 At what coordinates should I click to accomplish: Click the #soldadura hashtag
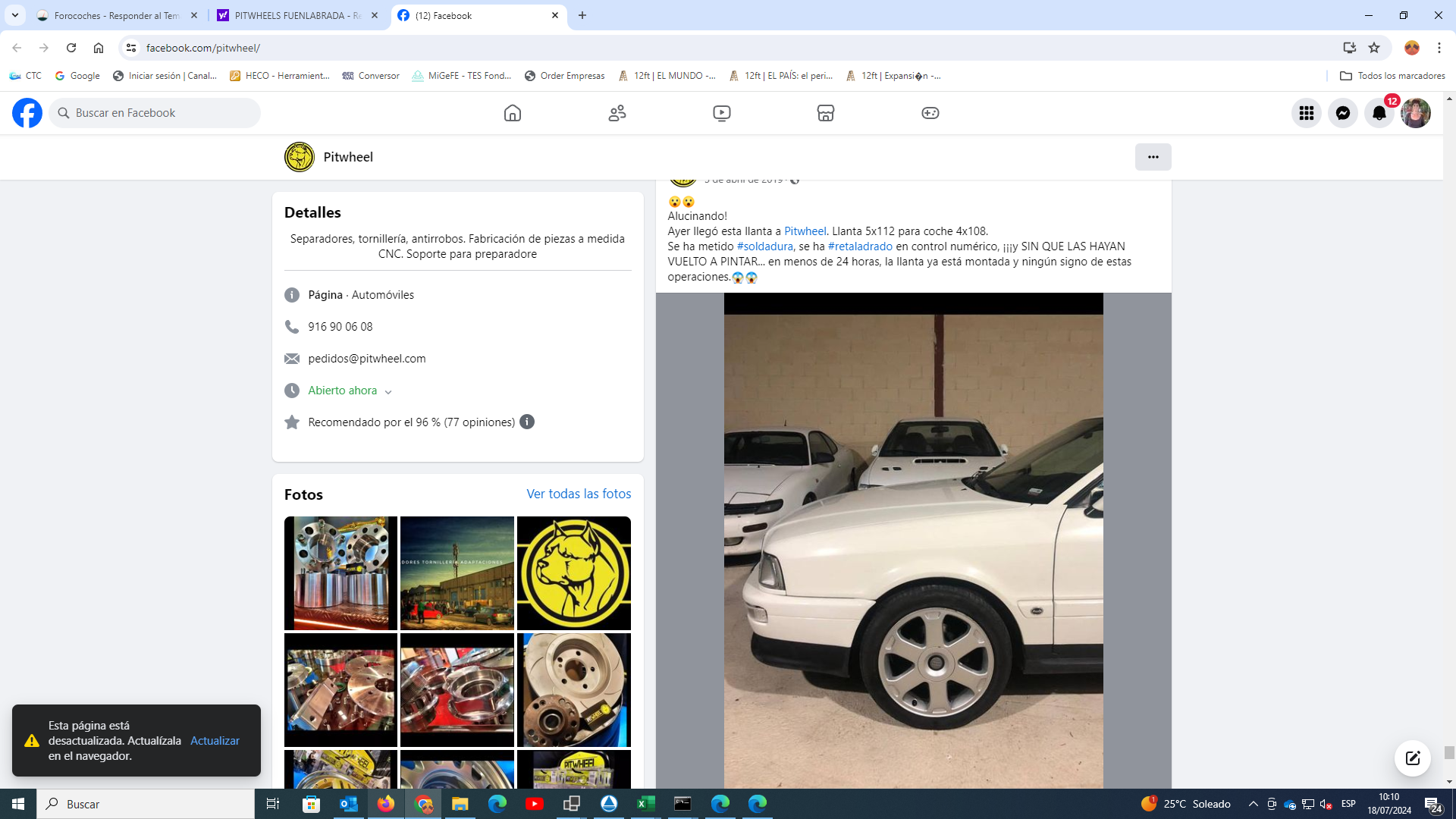pyautogui.click(x=765, y=246)
